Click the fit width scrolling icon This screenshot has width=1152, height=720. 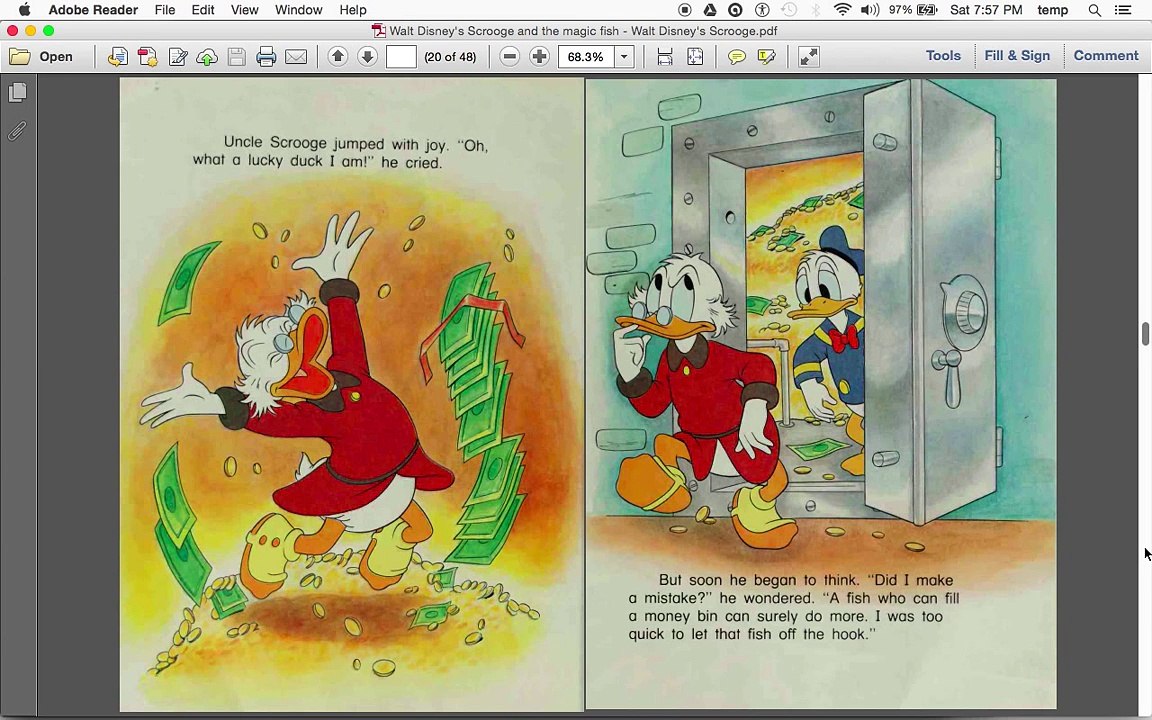tap(665, 57)
